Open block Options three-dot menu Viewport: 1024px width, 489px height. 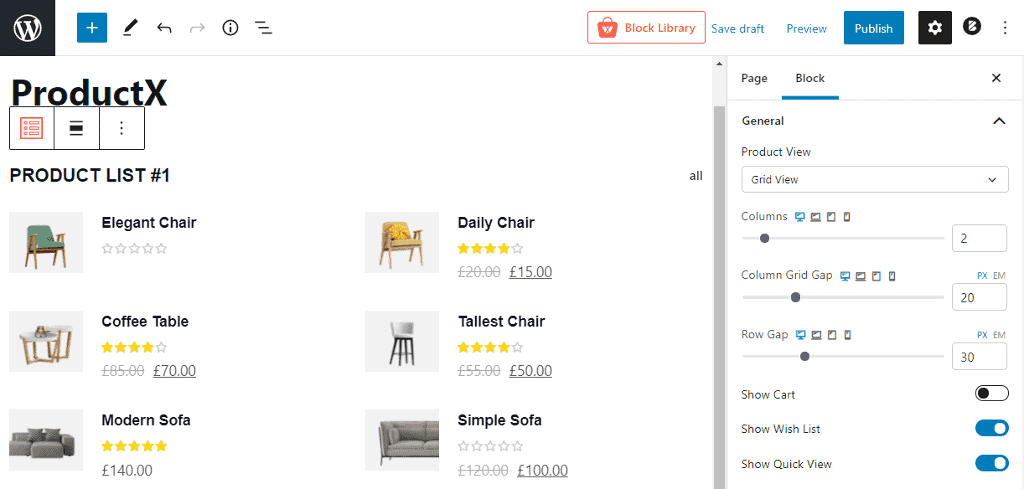click(x=122, y=128)
